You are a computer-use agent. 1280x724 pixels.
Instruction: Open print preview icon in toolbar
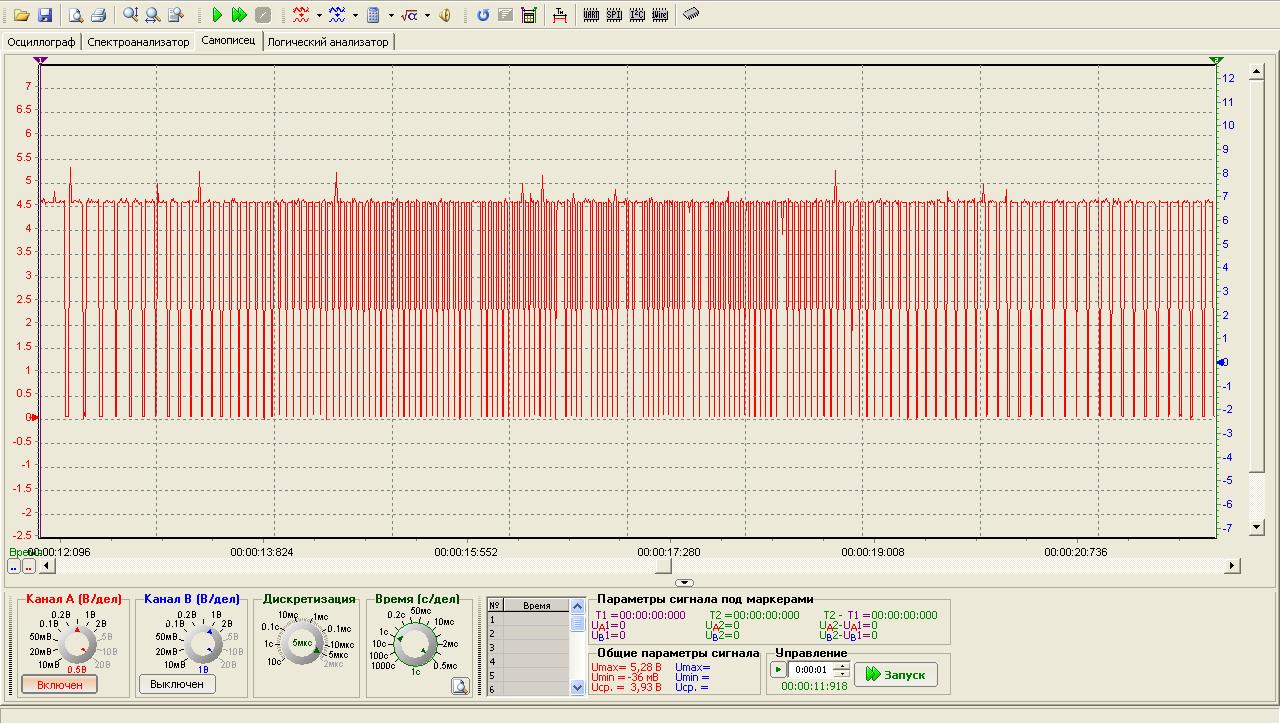75,15
